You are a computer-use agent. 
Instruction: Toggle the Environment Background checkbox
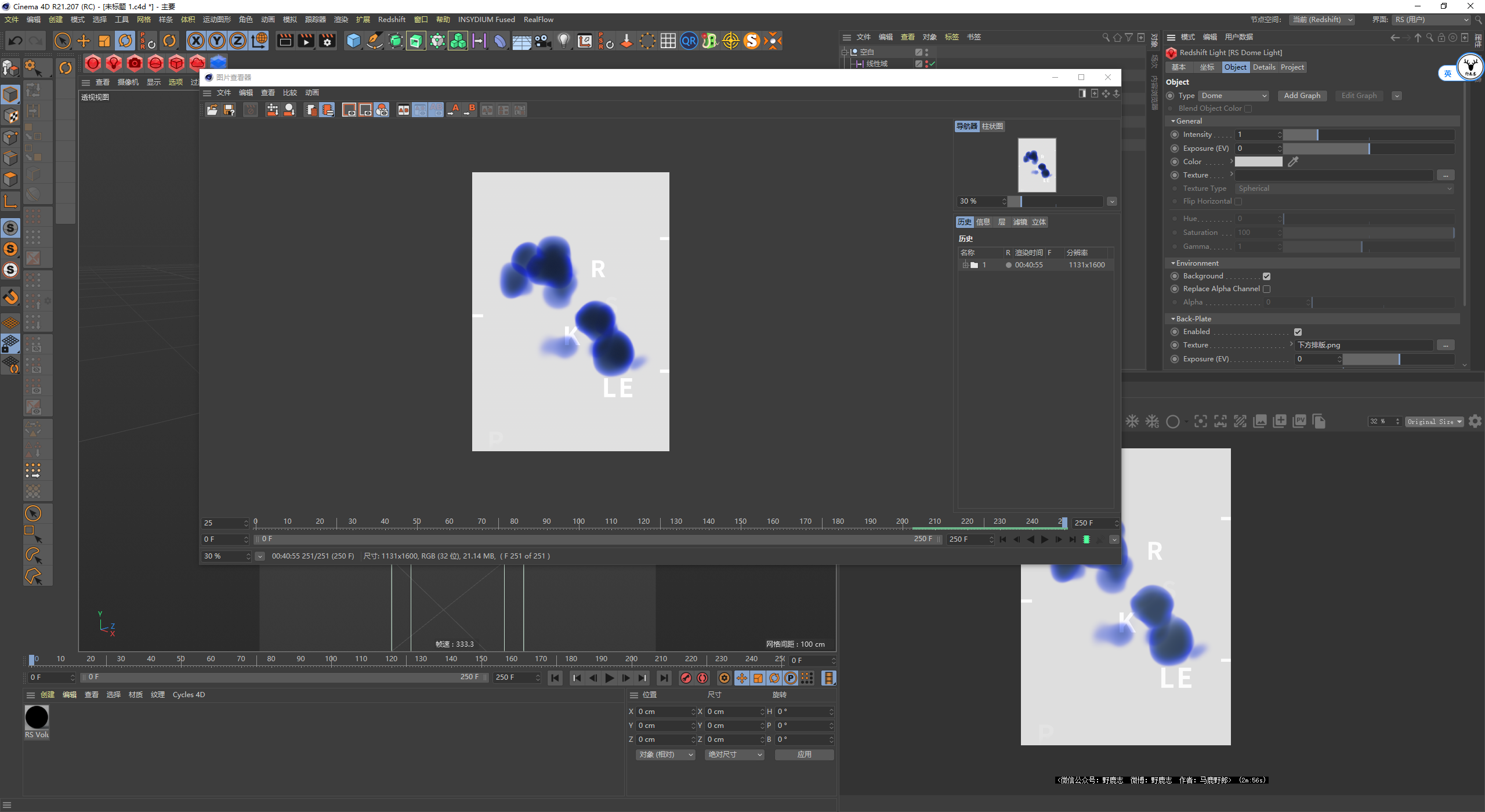(1266, 276)
